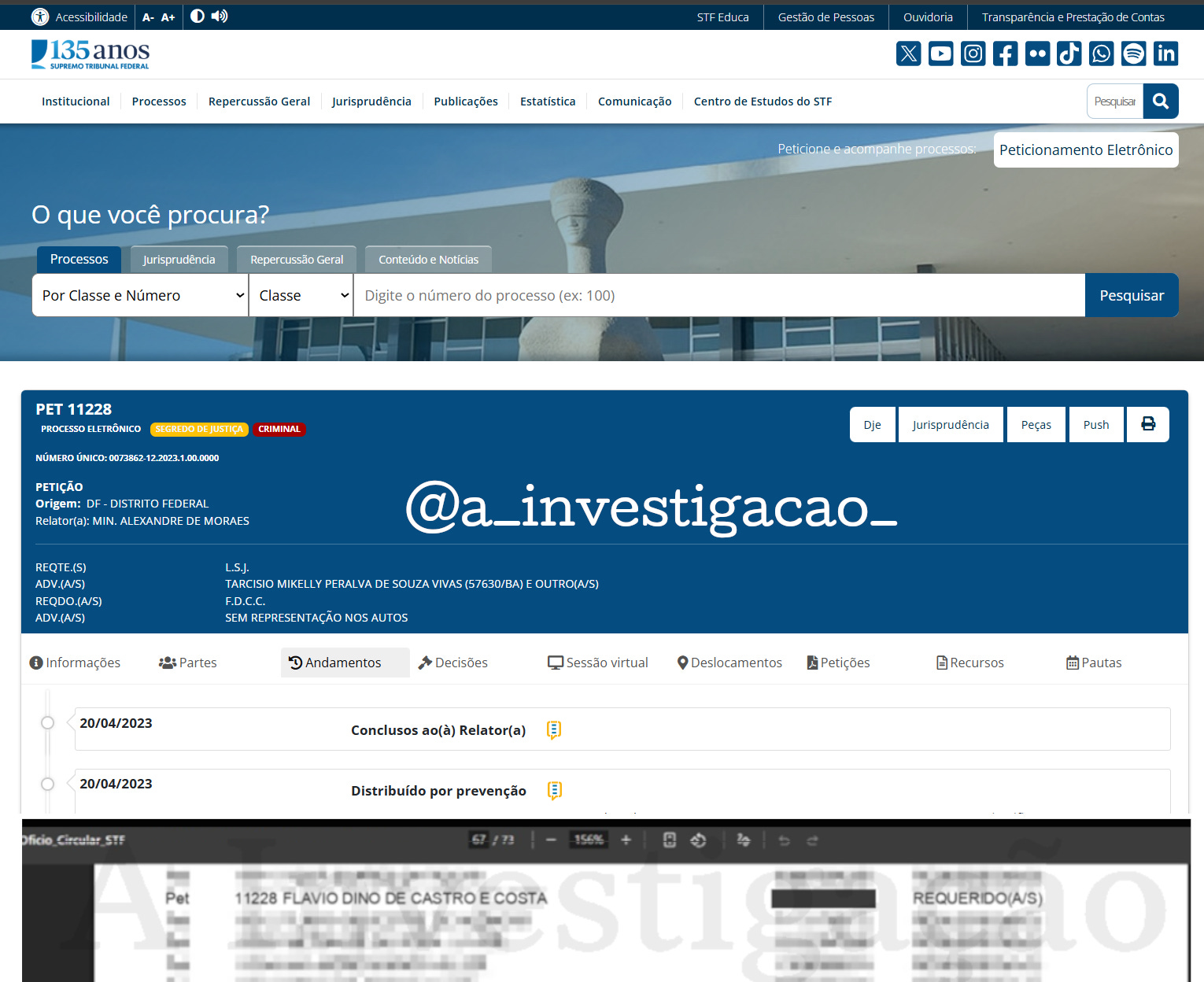
Task: Expand the Jurisprudência main navigation menu
Action: point(371,102)
